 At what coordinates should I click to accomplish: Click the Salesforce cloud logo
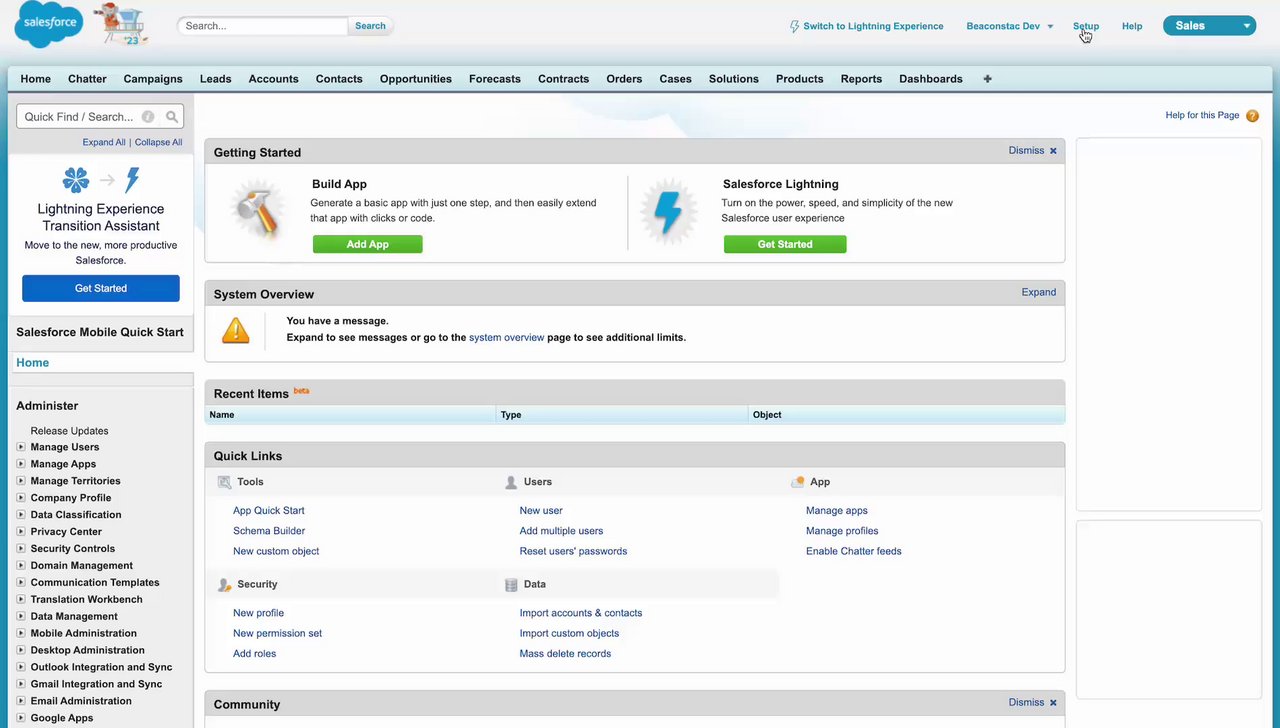point(48,25)
